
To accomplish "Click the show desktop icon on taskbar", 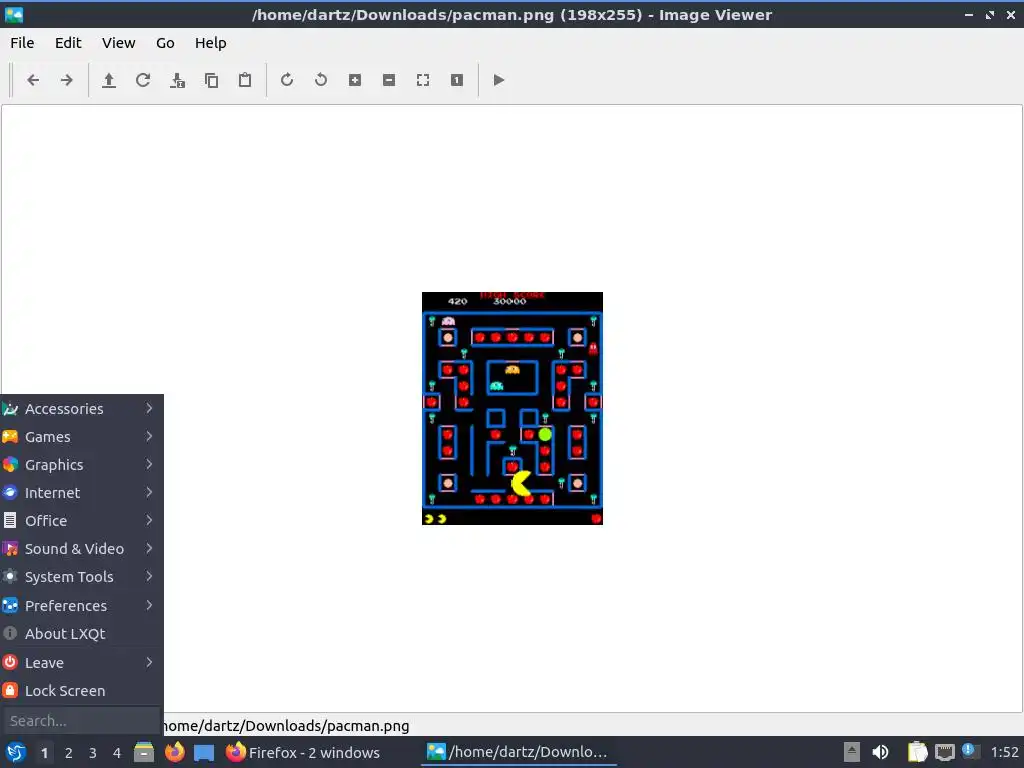I will [204, 753].
